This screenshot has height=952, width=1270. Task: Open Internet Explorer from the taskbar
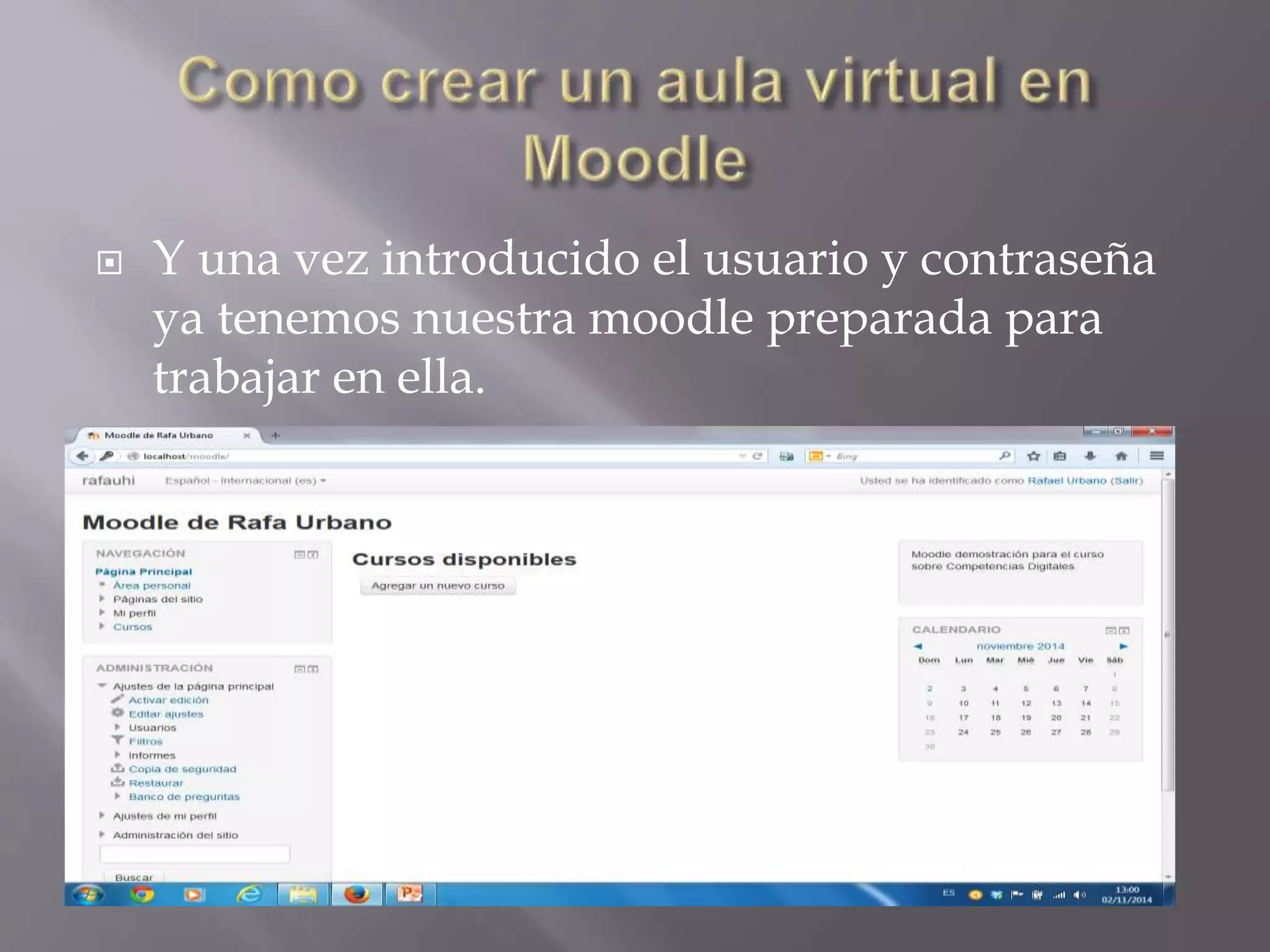point(249,894)
